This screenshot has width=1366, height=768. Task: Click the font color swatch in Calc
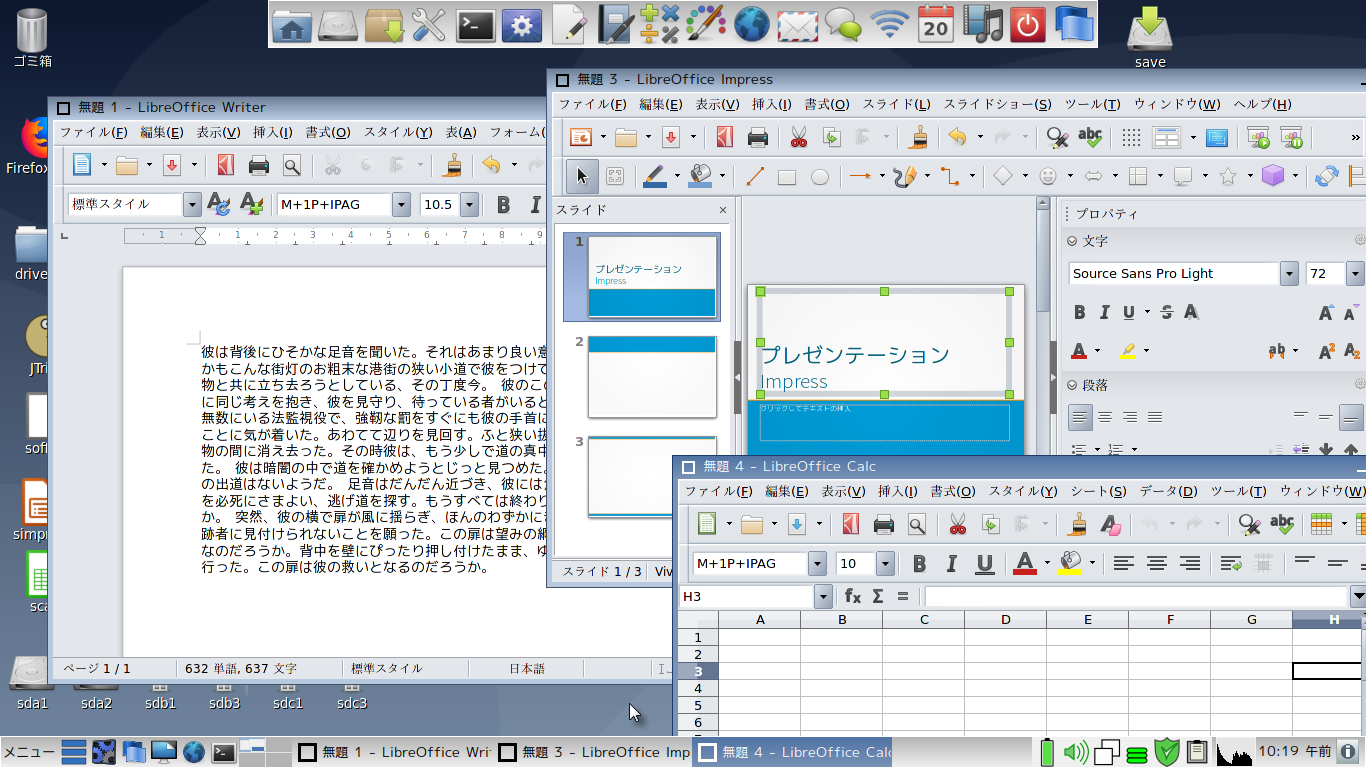point(1025,563)
